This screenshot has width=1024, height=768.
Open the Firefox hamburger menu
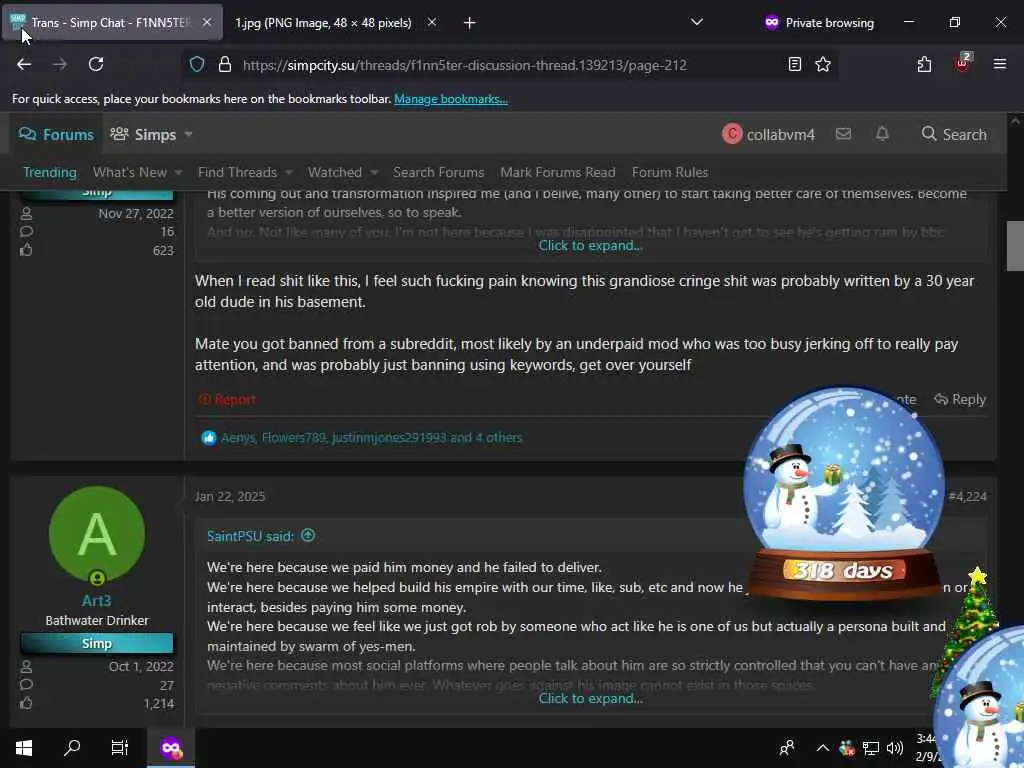(1000, 64)
